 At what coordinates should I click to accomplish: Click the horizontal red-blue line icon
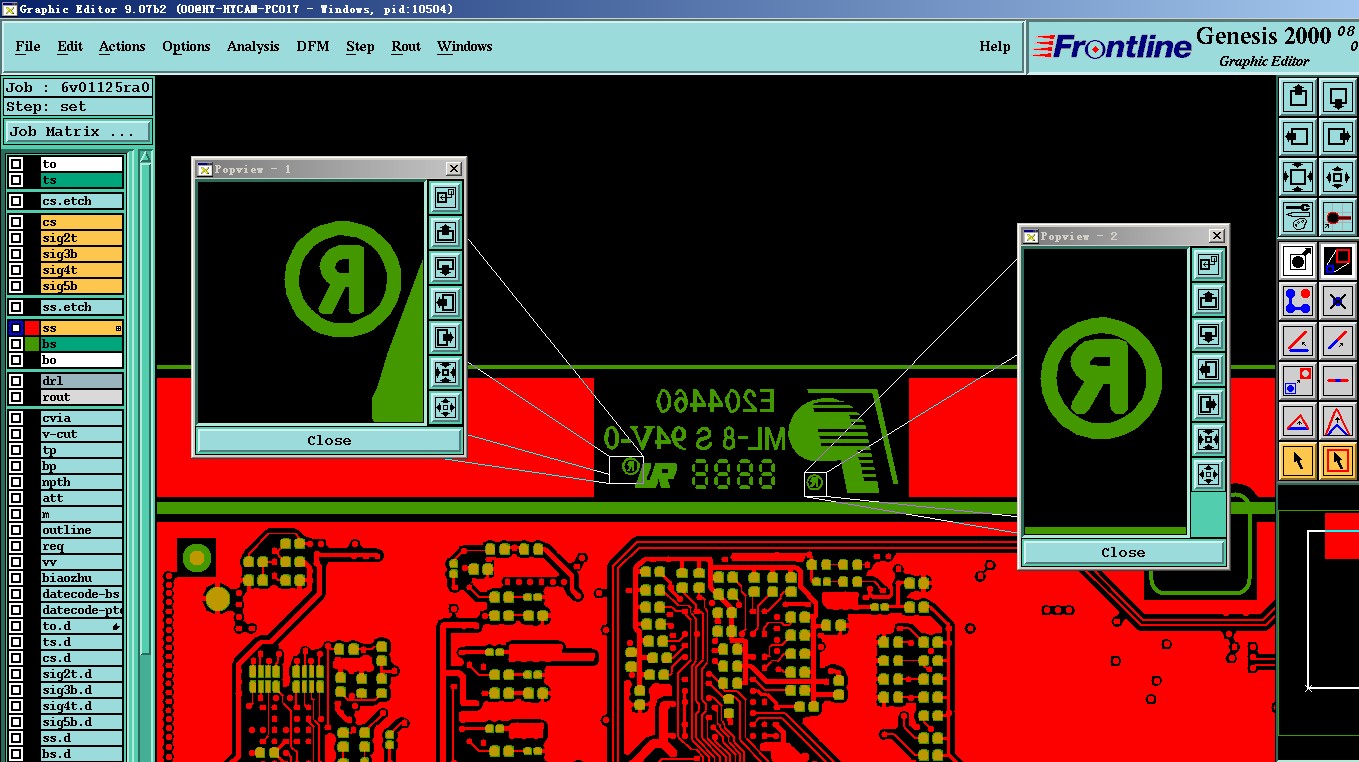[x=1338, y=381]
